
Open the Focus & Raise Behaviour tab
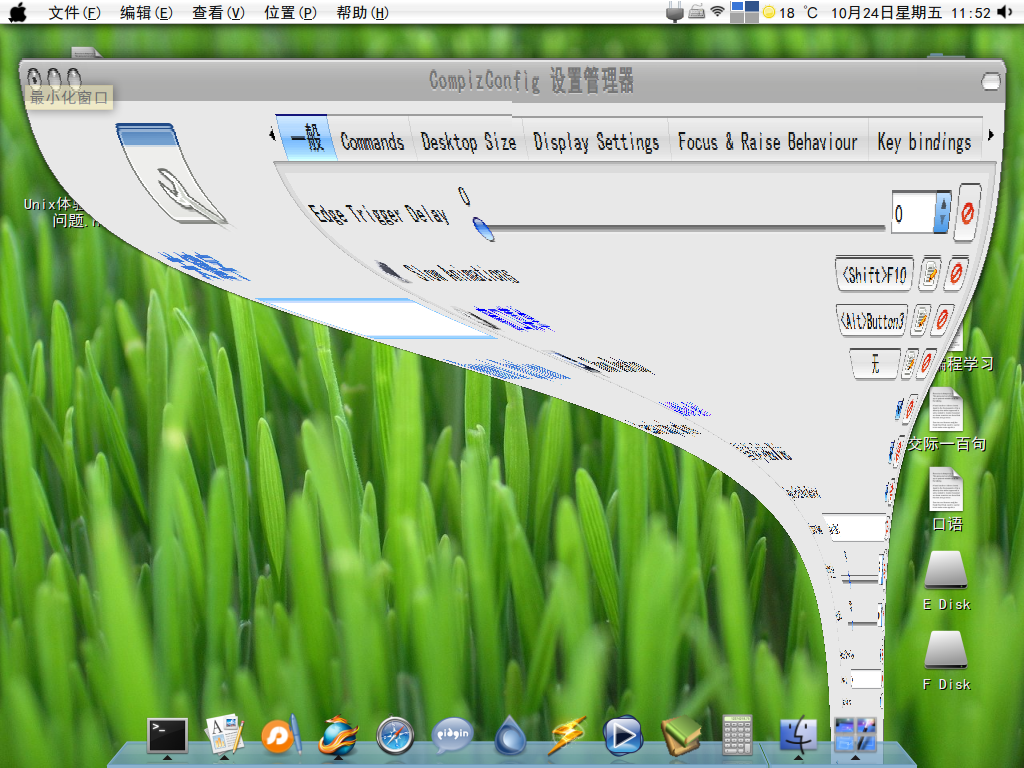click(x=767, y=140)
